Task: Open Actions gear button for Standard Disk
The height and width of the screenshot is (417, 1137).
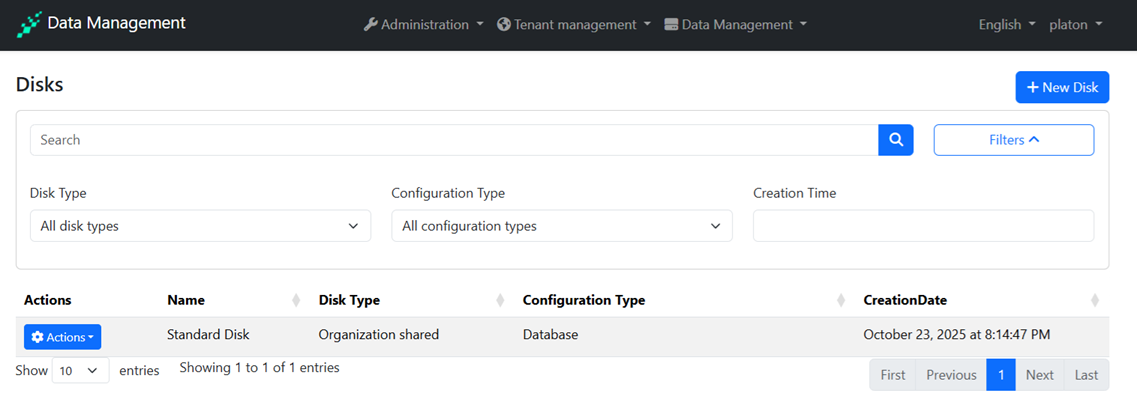Action: tap(62, 337)
